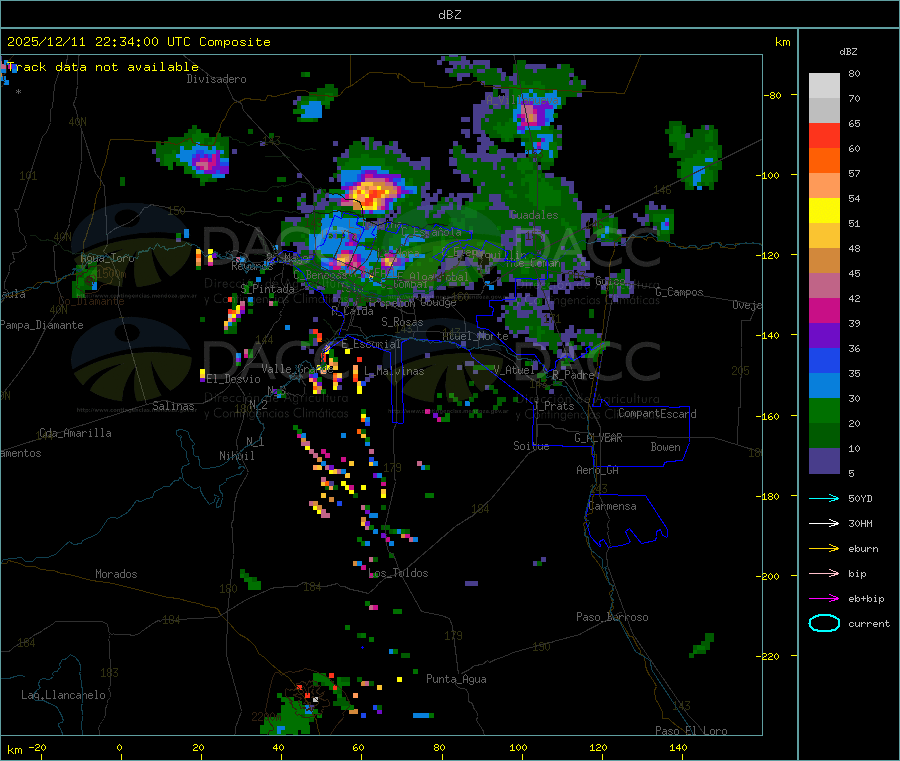Screen dimensions: 900x761
Task: Select the green 30–20 dBZ legend swatch
Action: pos(824,410)
